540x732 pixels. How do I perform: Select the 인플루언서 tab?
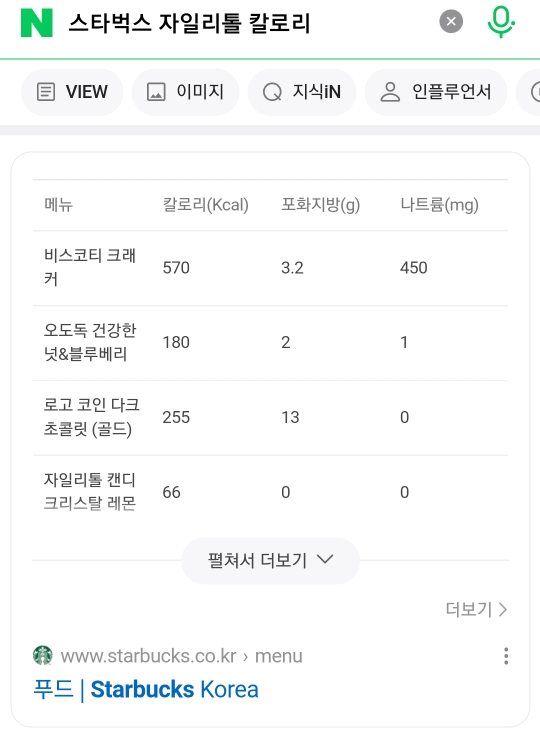pyautogui.click(x=435, y=92)
